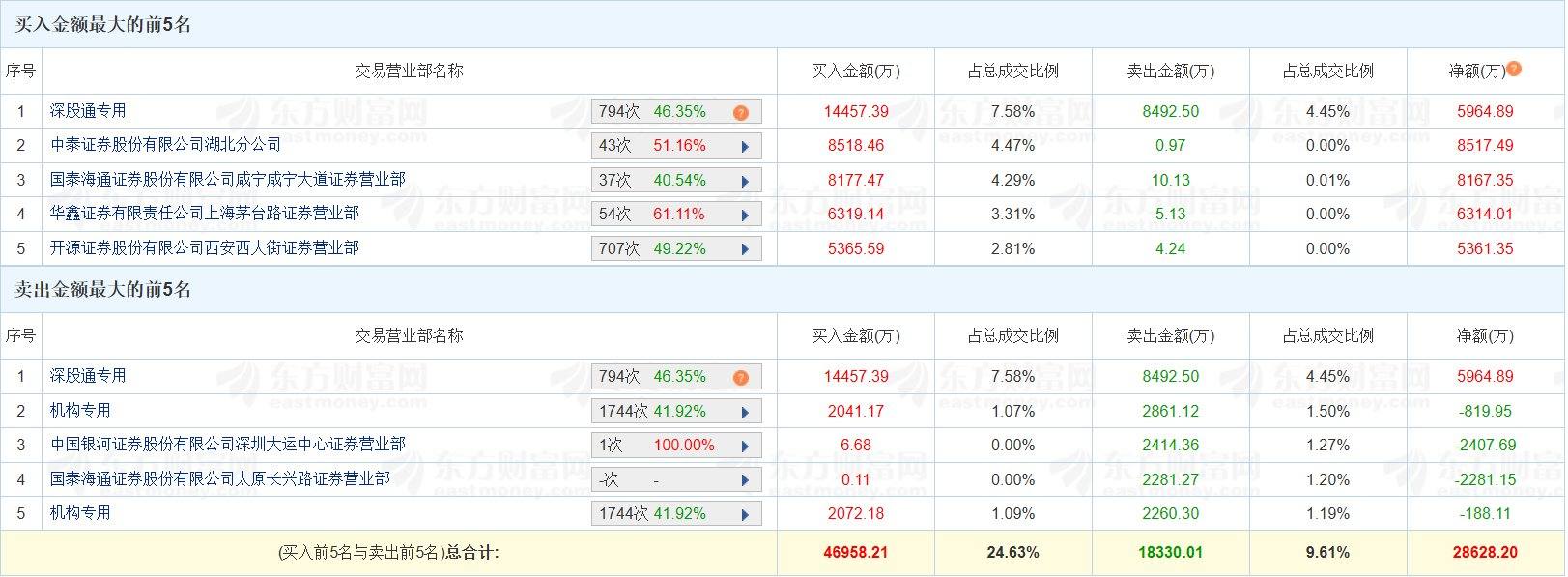Screen dimensions: 1568x577
Task: Click blue arrow icon for 中国银河深圳大运中心 row
Action: [x=744, y=445]
